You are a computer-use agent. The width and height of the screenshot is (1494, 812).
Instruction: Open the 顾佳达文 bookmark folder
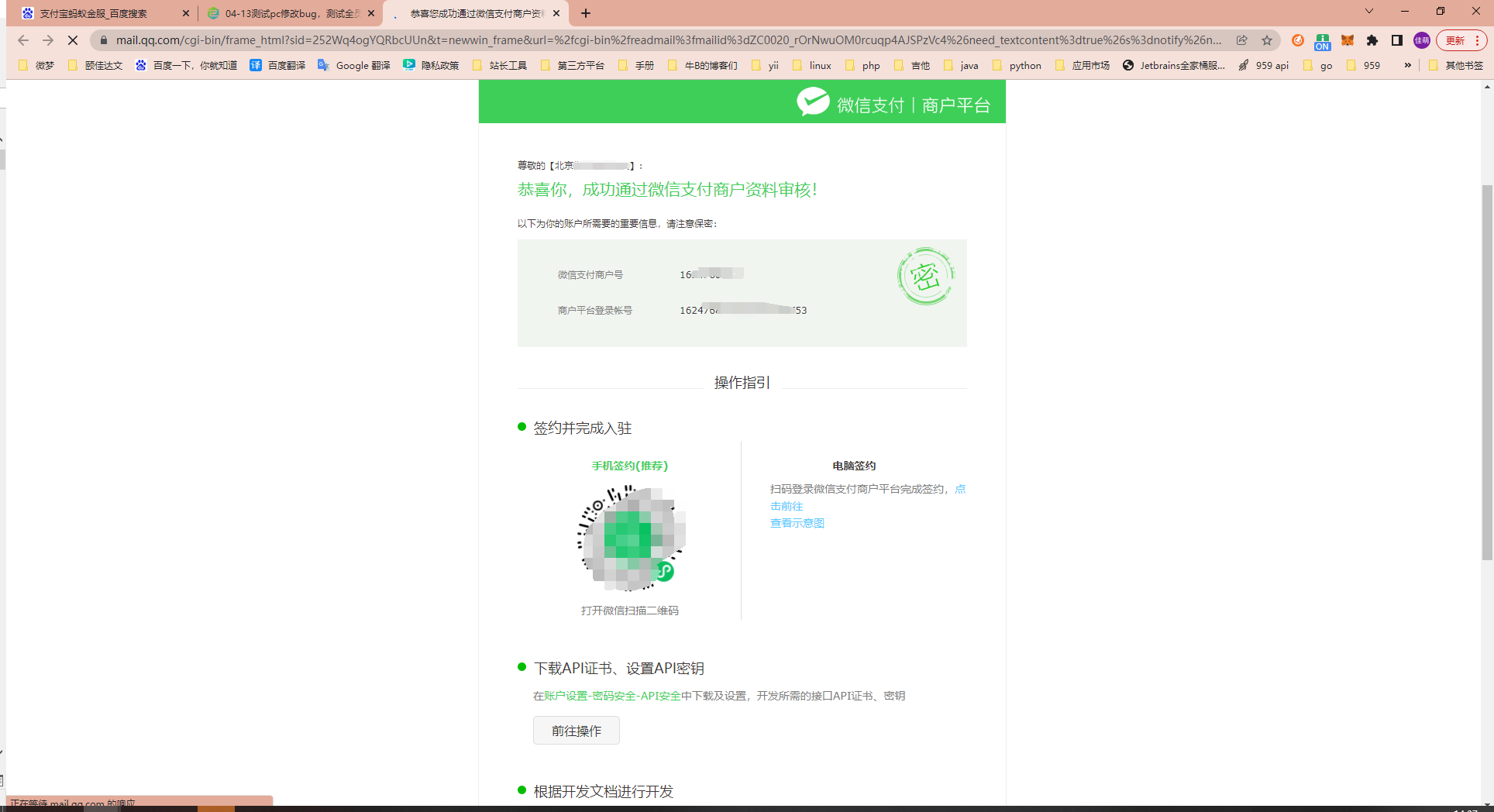pyautogui.click(x=96, y=65)
